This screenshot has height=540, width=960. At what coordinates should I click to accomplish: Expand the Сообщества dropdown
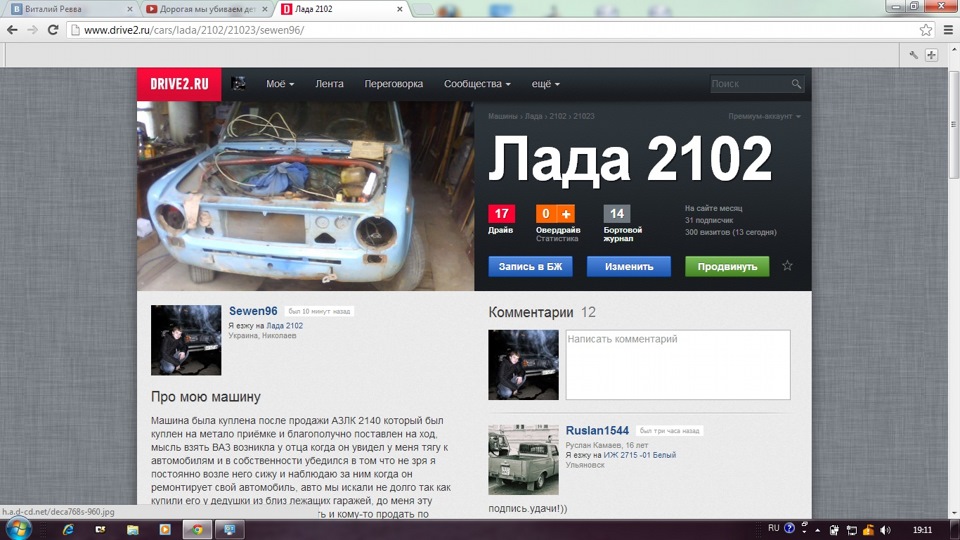(477, 84)
